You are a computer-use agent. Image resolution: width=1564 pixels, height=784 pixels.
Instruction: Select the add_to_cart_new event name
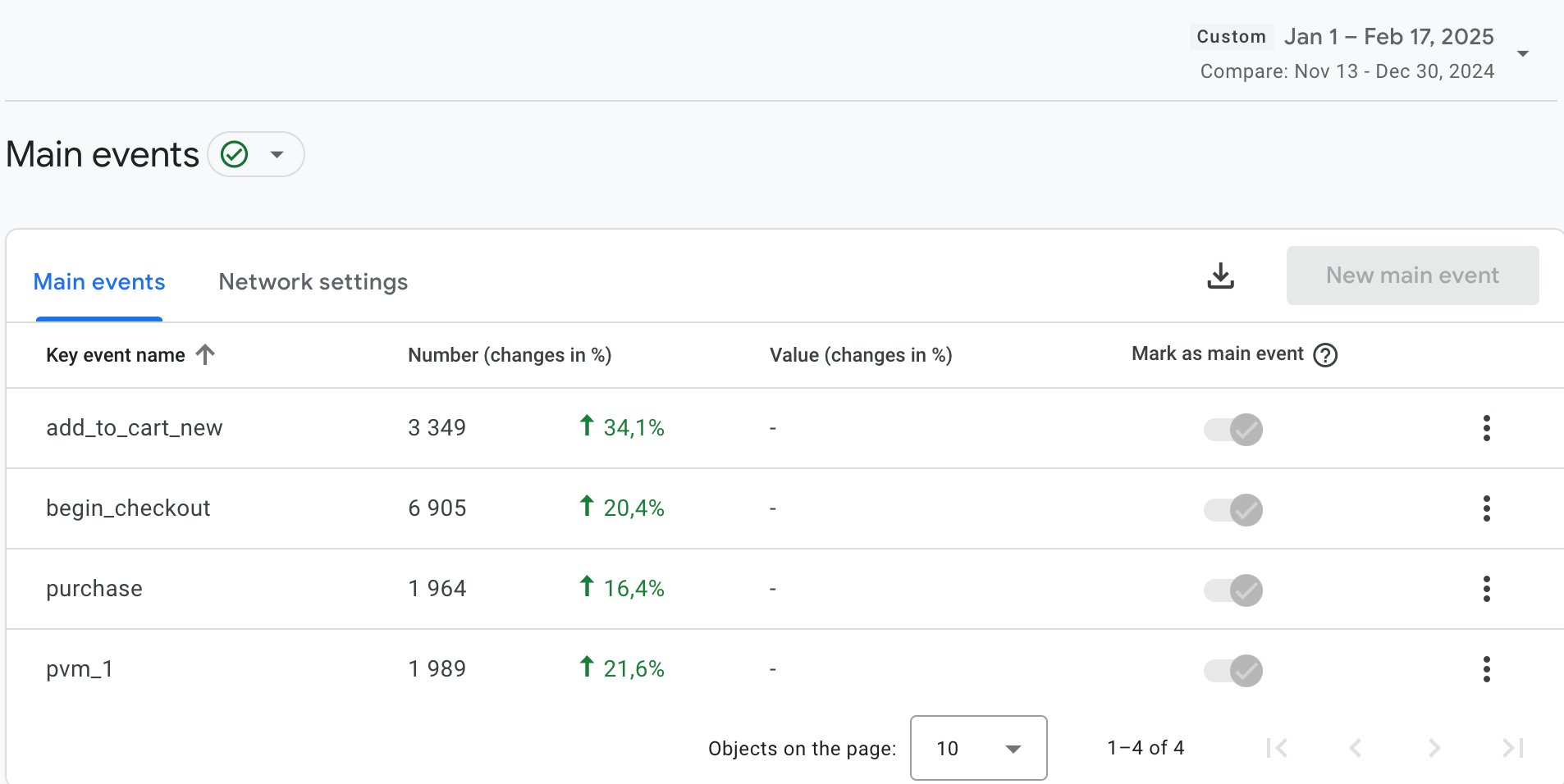tap(135, 428)
